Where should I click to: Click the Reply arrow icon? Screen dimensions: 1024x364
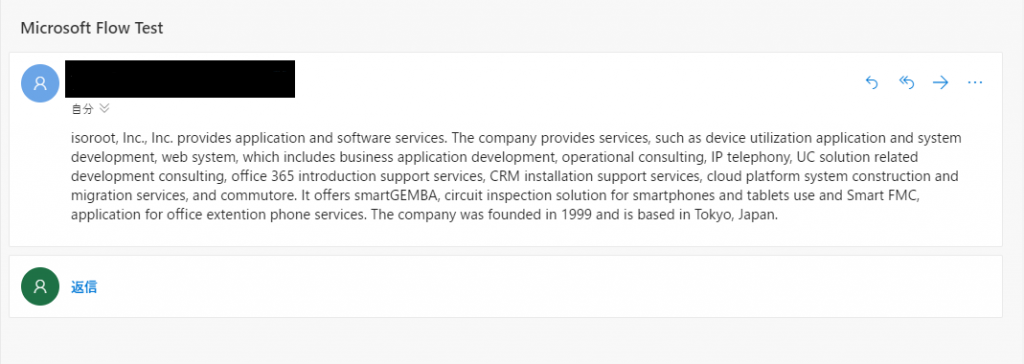[871, 82]
